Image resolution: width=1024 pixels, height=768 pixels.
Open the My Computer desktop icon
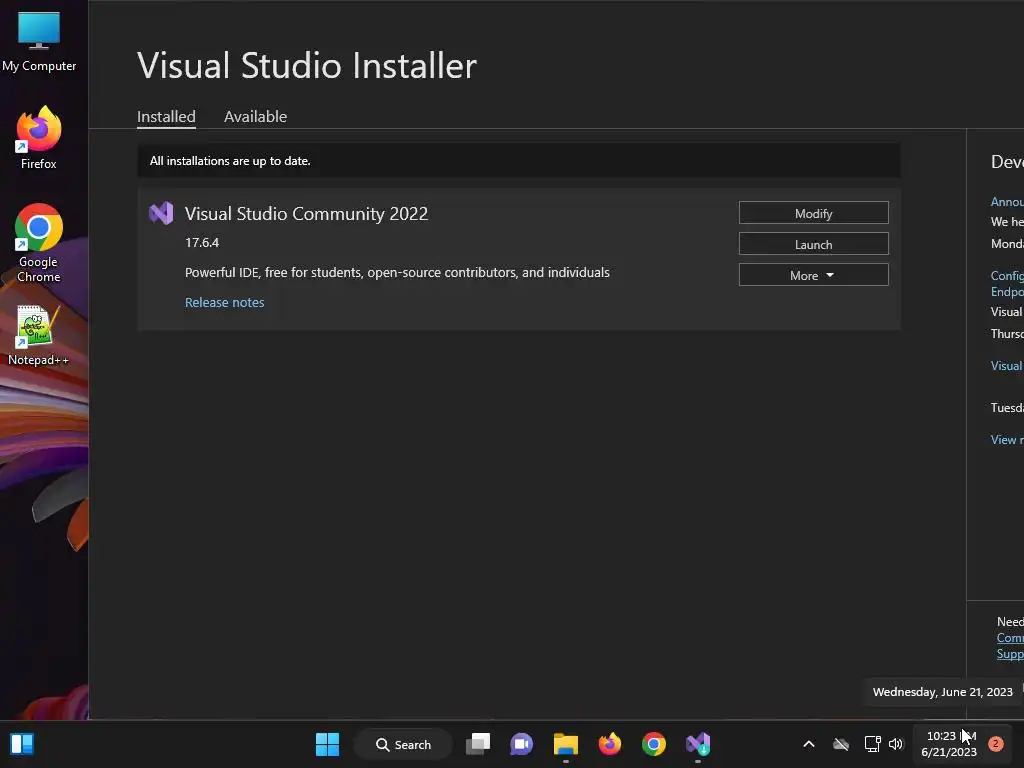[x=39, y=41]
